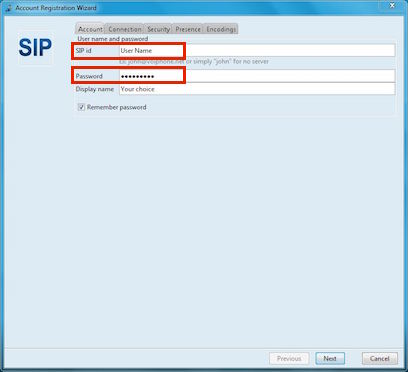Open the Security tab

coord(158,29)
